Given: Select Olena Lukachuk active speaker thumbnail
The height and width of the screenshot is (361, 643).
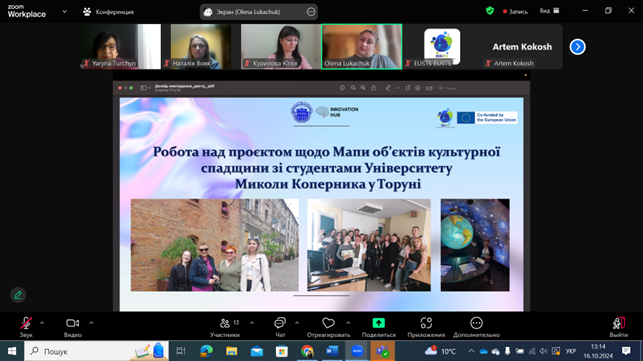Looking at the screenshot, I should point(362,46).
